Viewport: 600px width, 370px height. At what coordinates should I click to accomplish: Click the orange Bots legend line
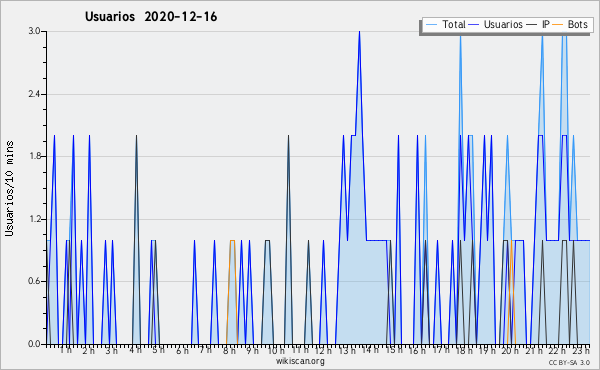[x=558, y=24]
